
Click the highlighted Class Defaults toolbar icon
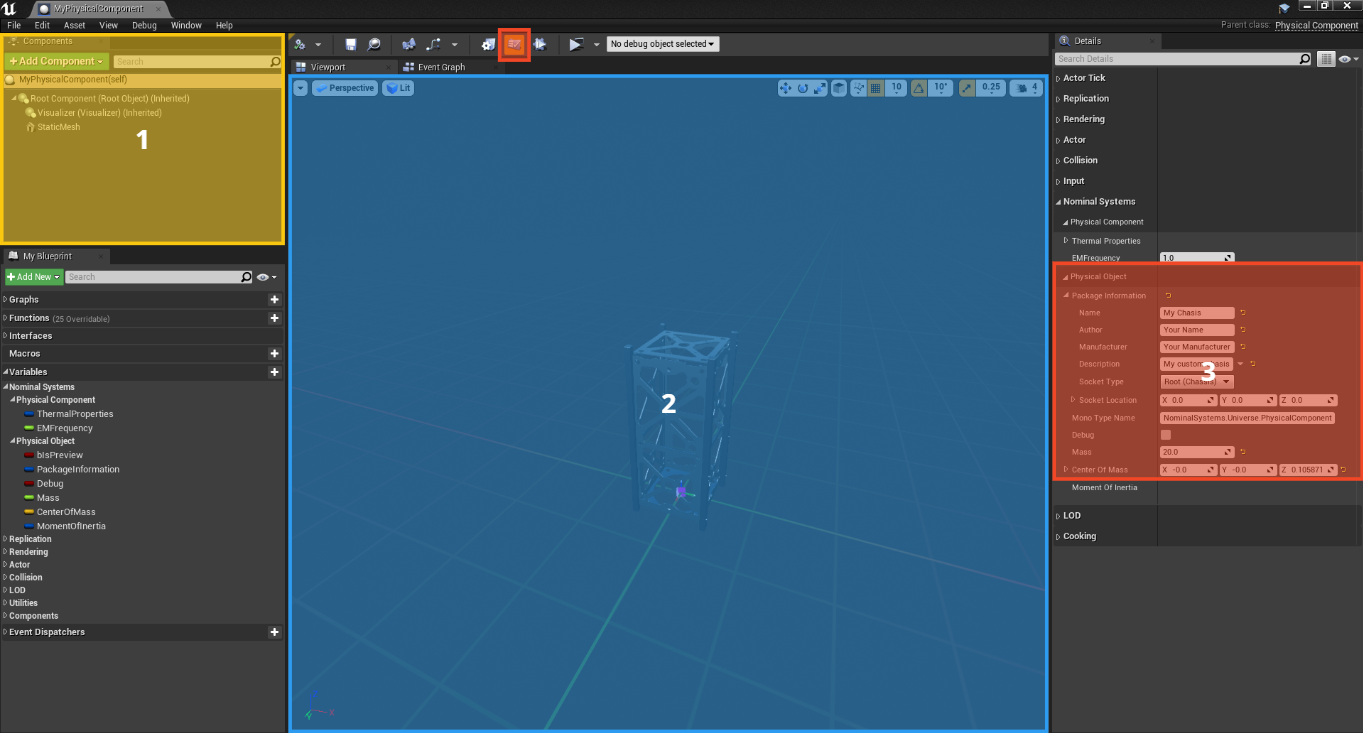click(x=514, y=44)
